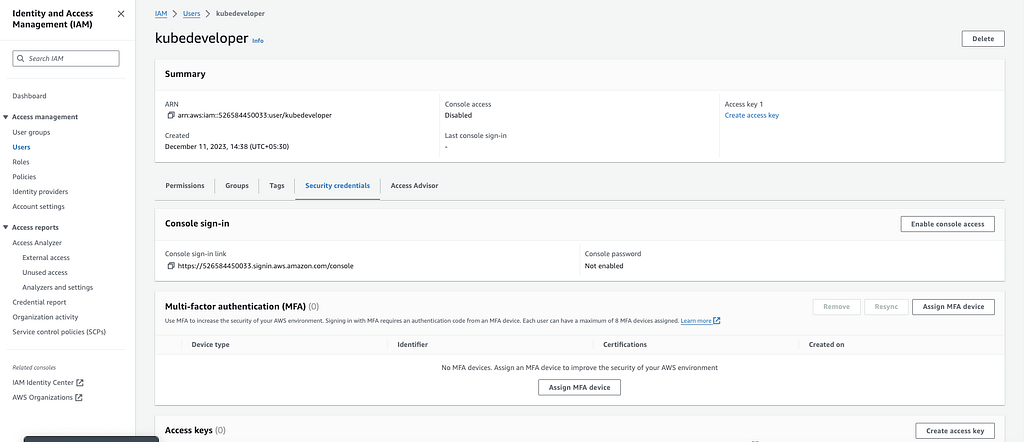This screenshot has height=442, width=1024.
Task: Open Analyzers and settings
Action: tap(57, 288)
